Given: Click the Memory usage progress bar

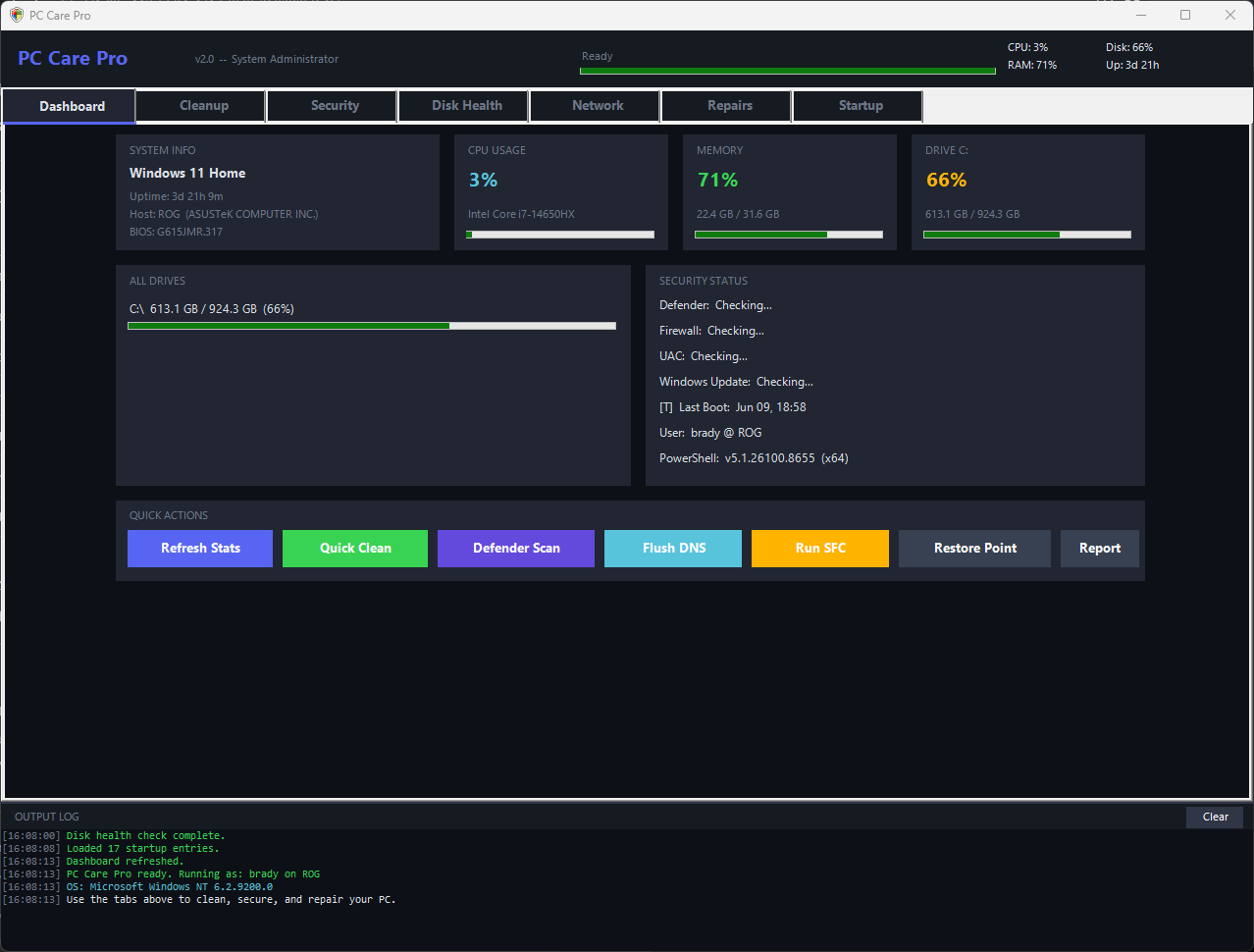Looking at the screenshot, I should point(789,235).
